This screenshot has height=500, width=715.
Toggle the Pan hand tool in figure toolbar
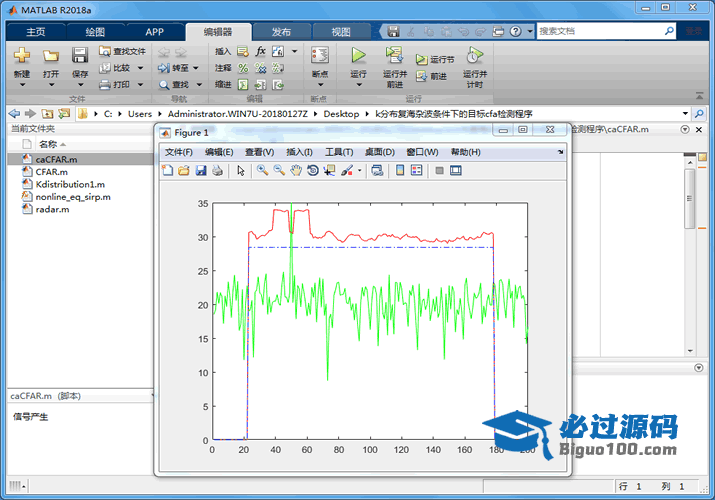coord(296,171)
